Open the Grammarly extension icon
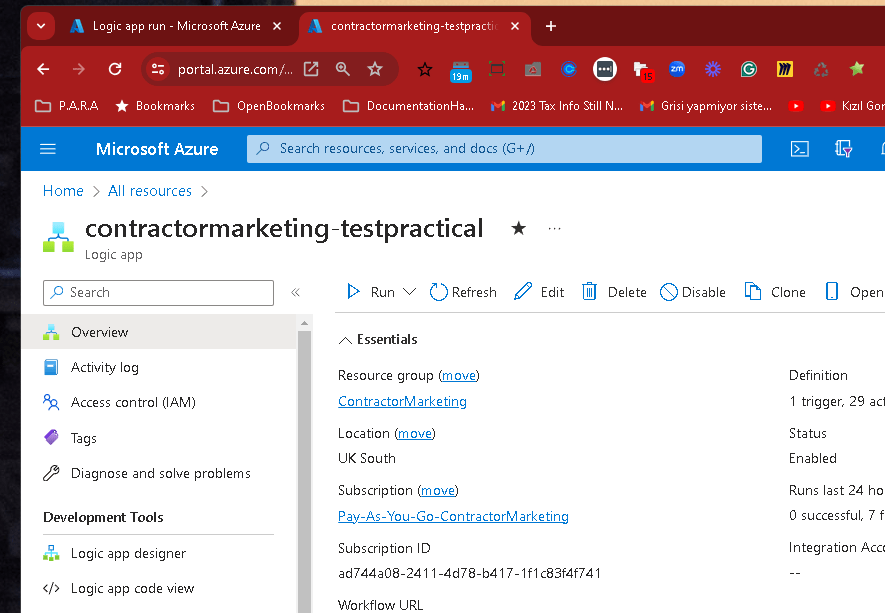 click(749, 69)
